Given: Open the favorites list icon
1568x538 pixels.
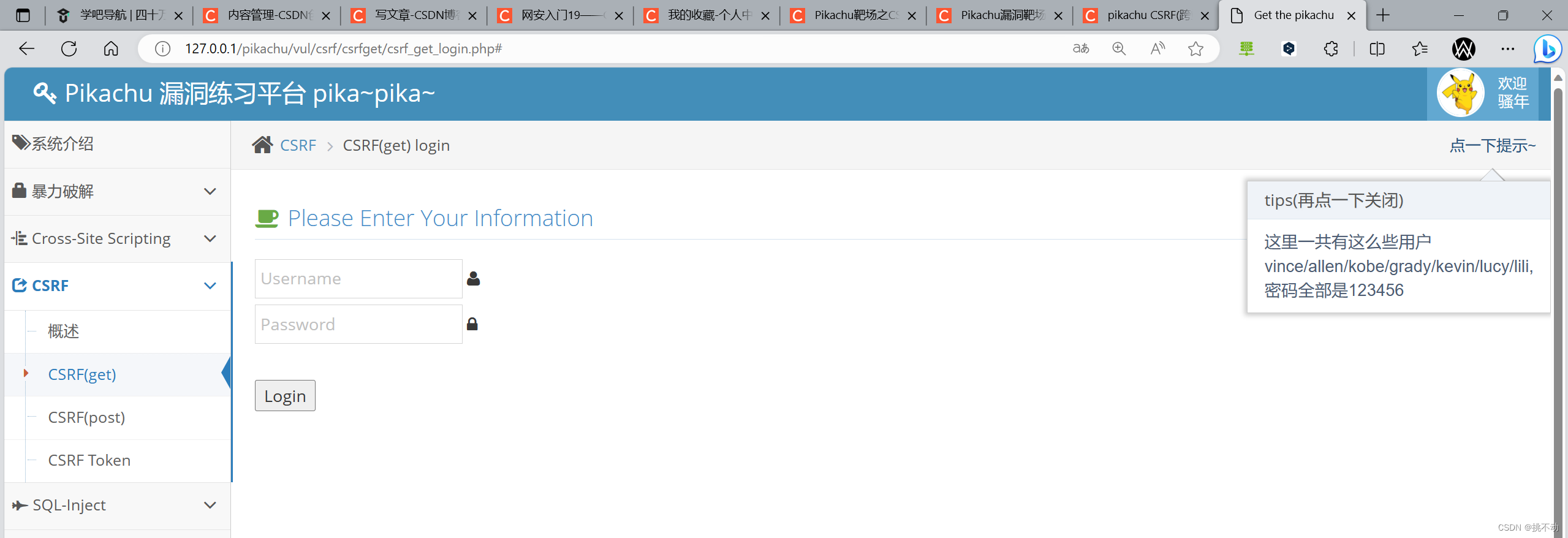Looking at the screenshot, I should click(x=1419, y=48).
